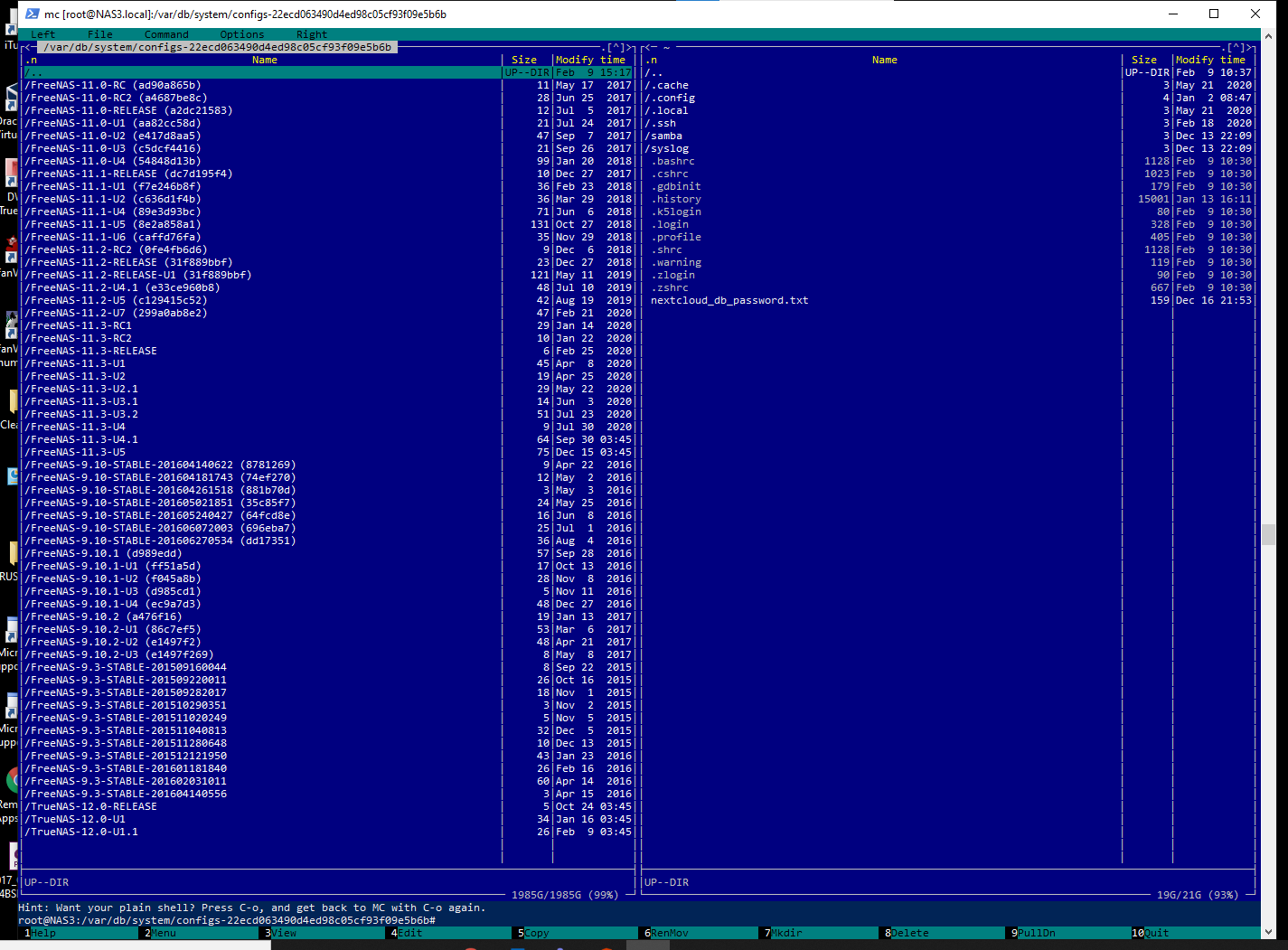Select the .bashrc file in right panel
1288x950 pixels.
pos(948,161)
